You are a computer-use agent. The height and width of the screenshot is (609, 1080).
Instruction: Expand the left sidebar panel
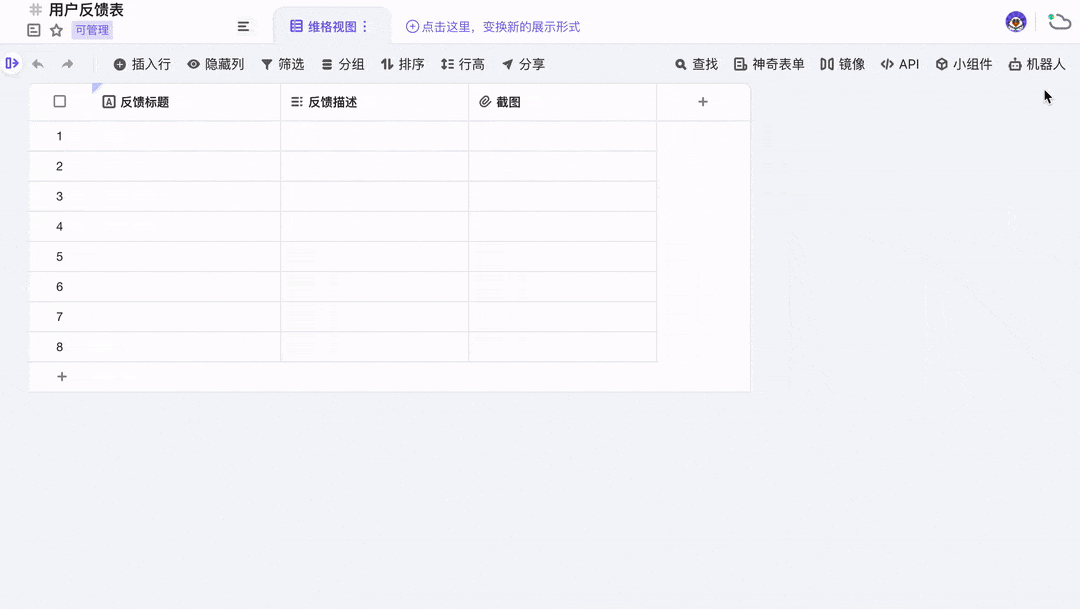point(12,63)
